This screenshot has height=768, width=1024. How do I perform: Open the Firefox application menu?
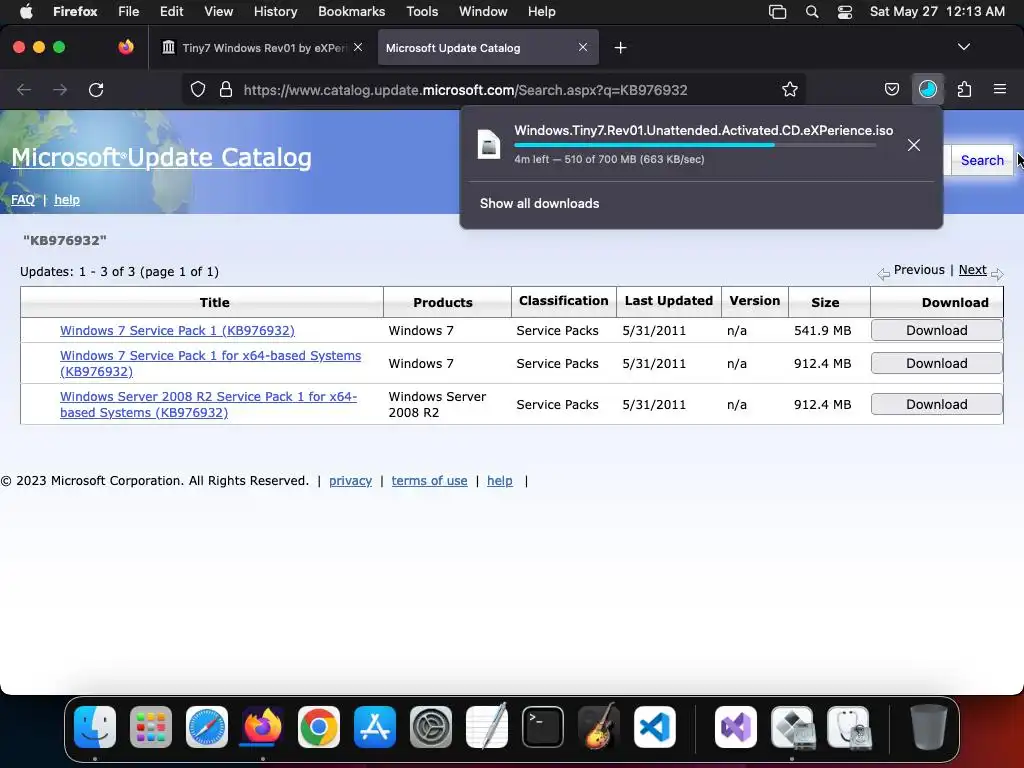tap(75, 12)
